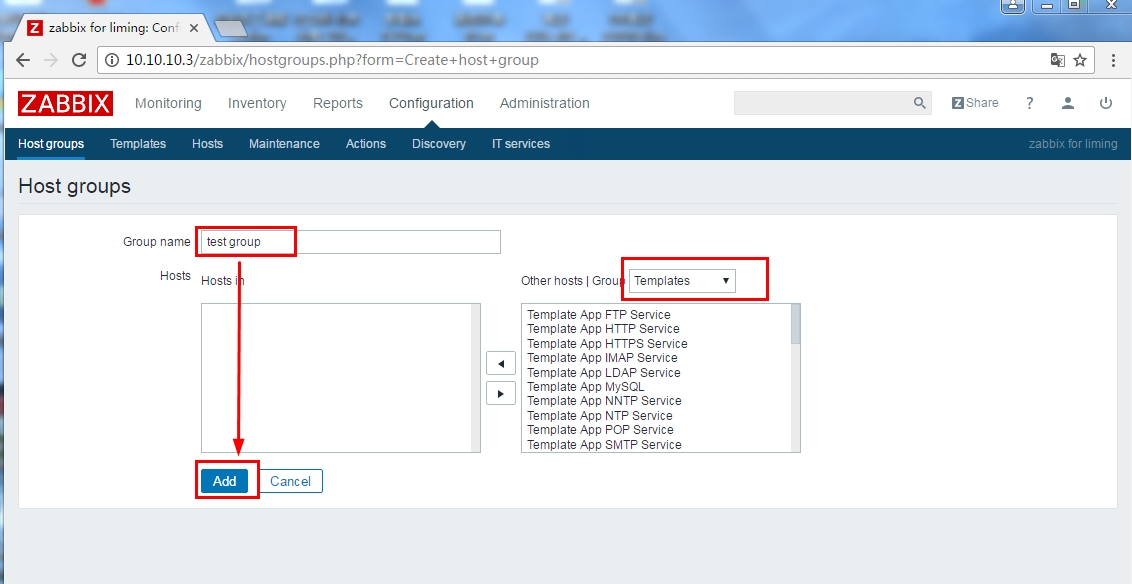Screen dimensions: 1132x584
Task: Switch to Host groups submenu
Action: pyautogui.click(x=51, y=144)
